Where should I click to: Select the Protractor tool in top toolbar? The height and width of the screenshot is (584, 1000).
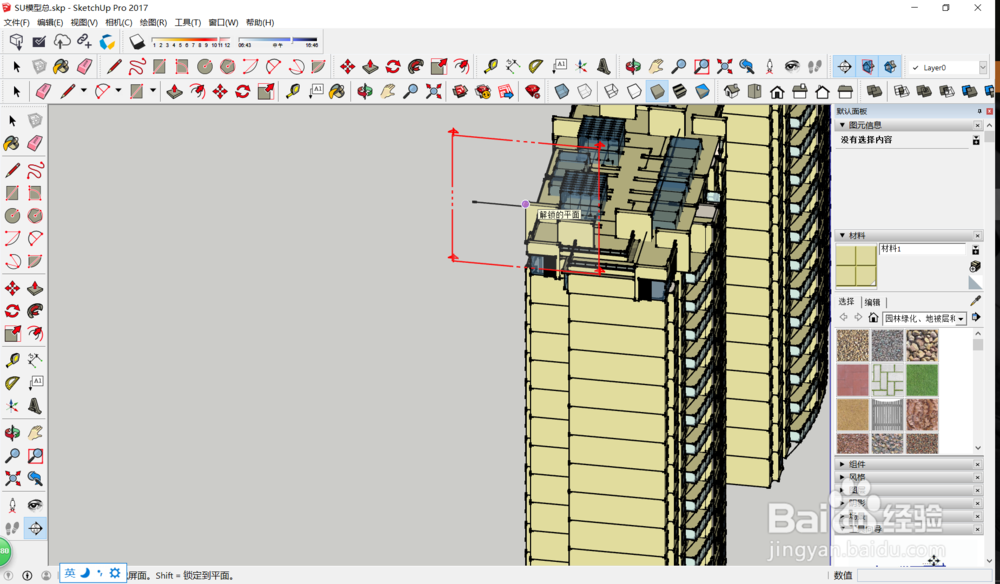536,66
